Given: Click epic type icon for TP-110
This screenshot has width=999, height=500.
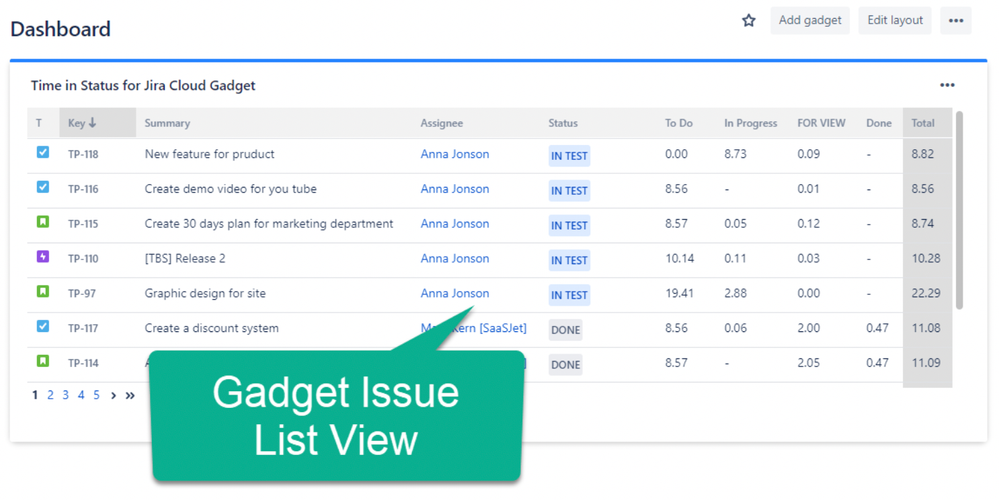Looking at the screenshot, I should pos(43,257).
